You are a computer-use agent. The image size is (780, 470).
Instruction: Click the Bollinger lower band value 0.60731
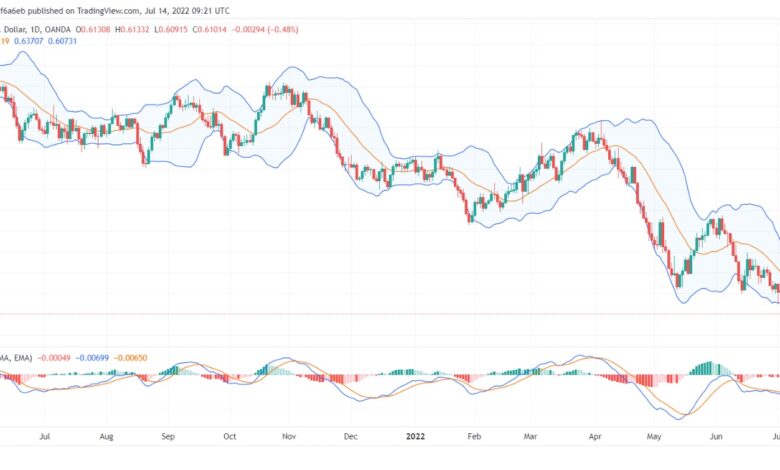tap(62, 41)
